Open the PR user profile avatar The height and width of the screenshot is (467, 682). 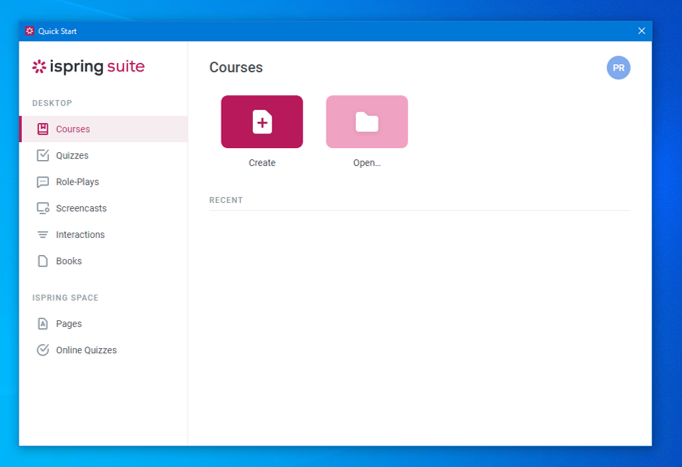tap(618, 68)
